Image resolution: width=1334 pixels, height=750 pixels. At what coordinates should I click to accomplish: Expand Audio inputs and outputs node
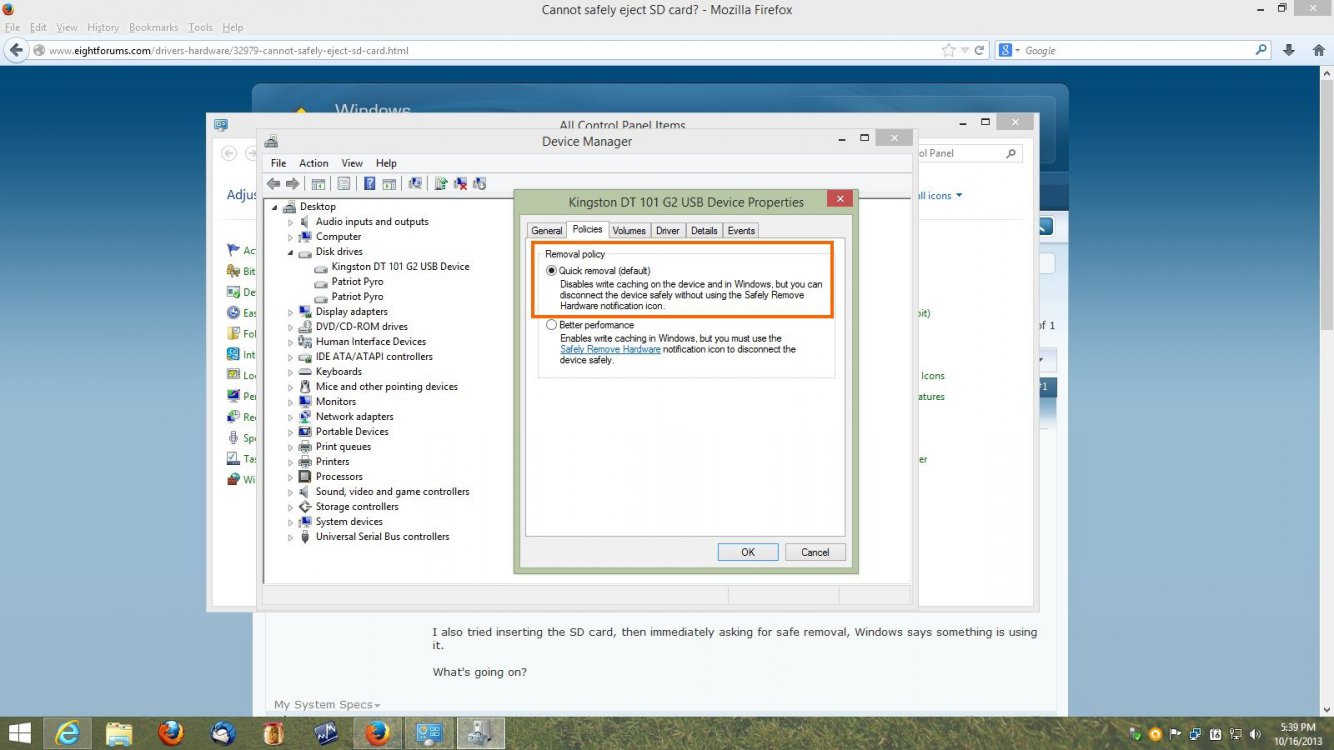tap(291, 222)
